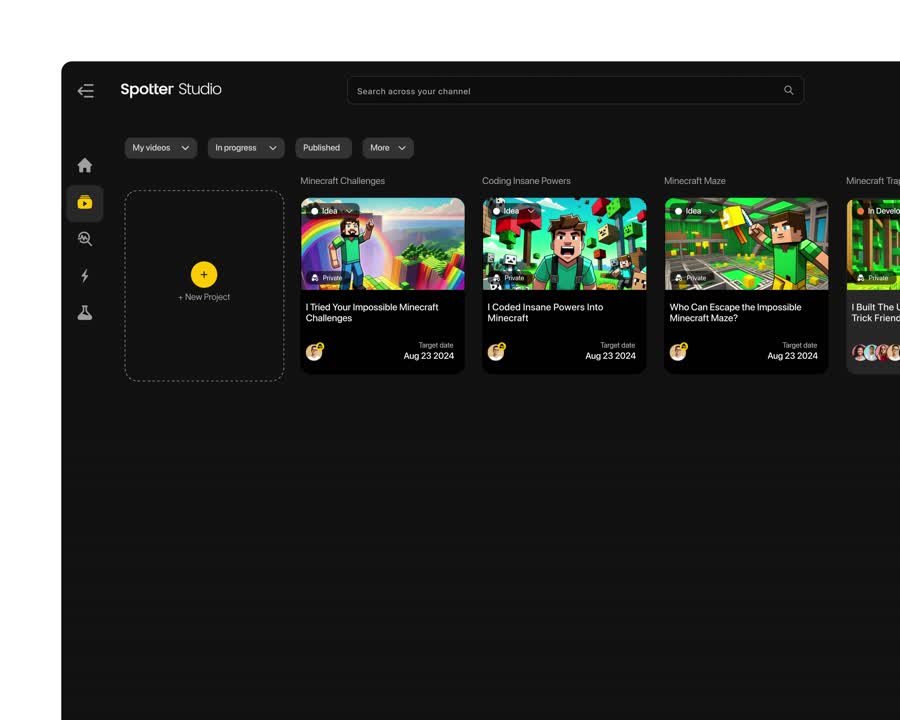Open the More filter dropdown
The image size is (900, 720).
[x=388, y=148]
